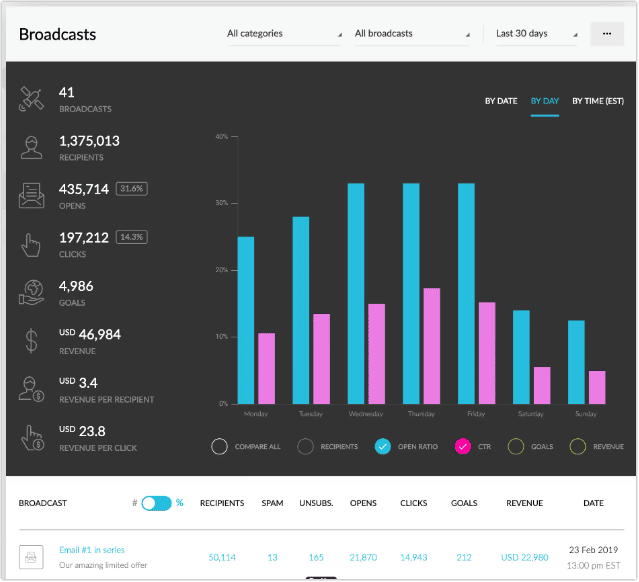
Task: Uncheck the CTR series
Action: tap(463, 447)
